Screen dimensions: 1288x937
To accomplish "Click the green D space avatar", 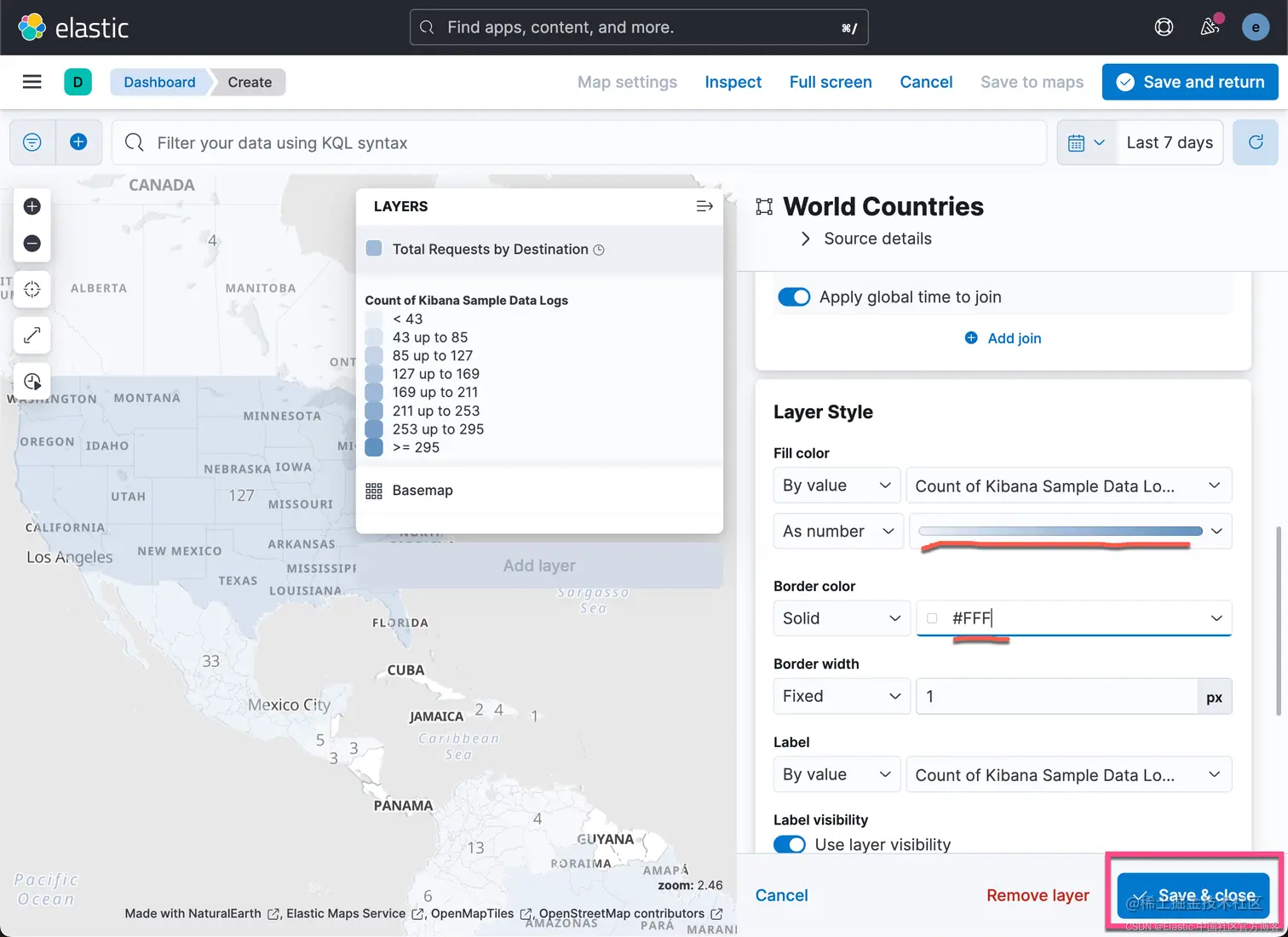I will click(78, 82).
